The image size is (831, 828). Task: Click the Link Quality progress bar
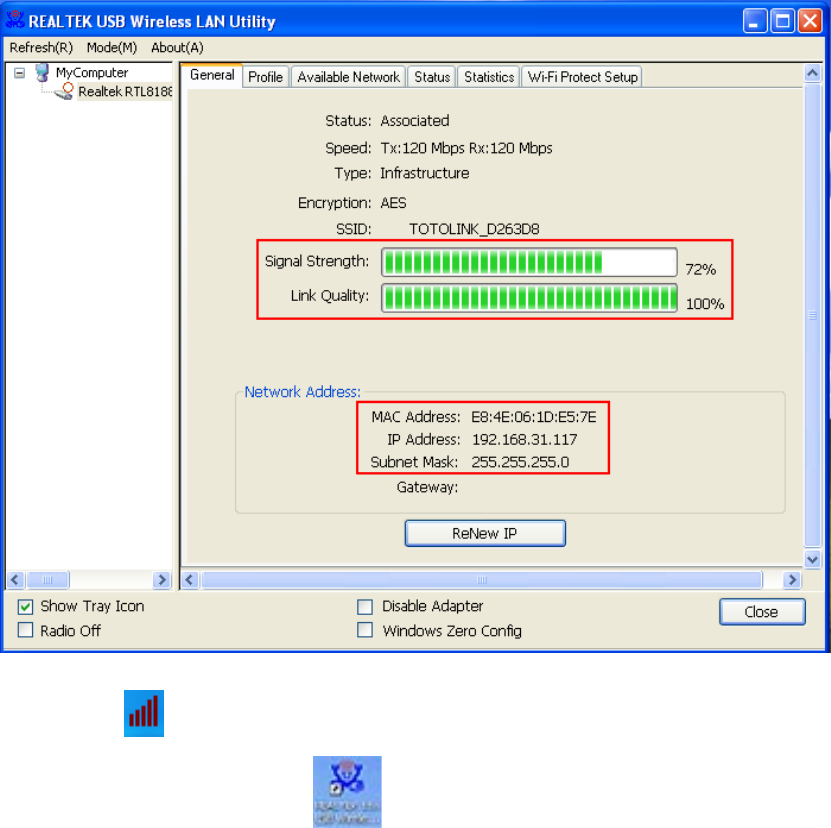[x=529, y=297]
